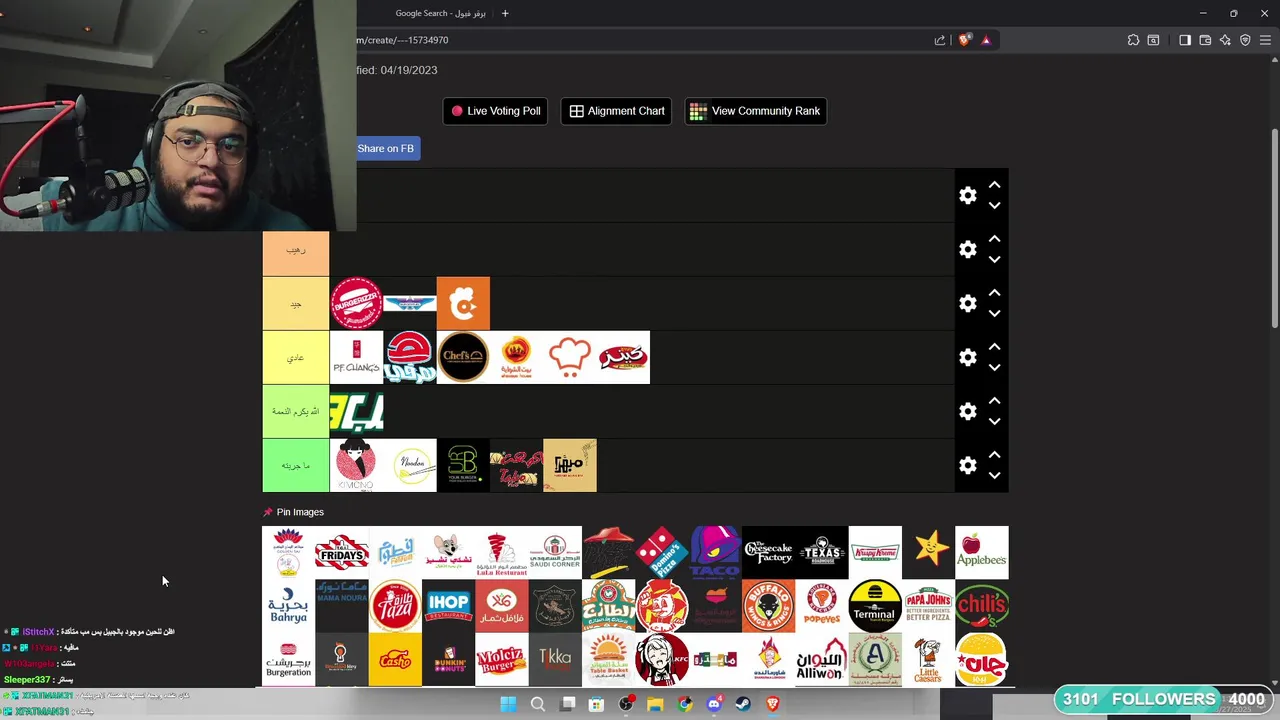
Task: Open the Windows Start menu
Action: click(508, 704)
